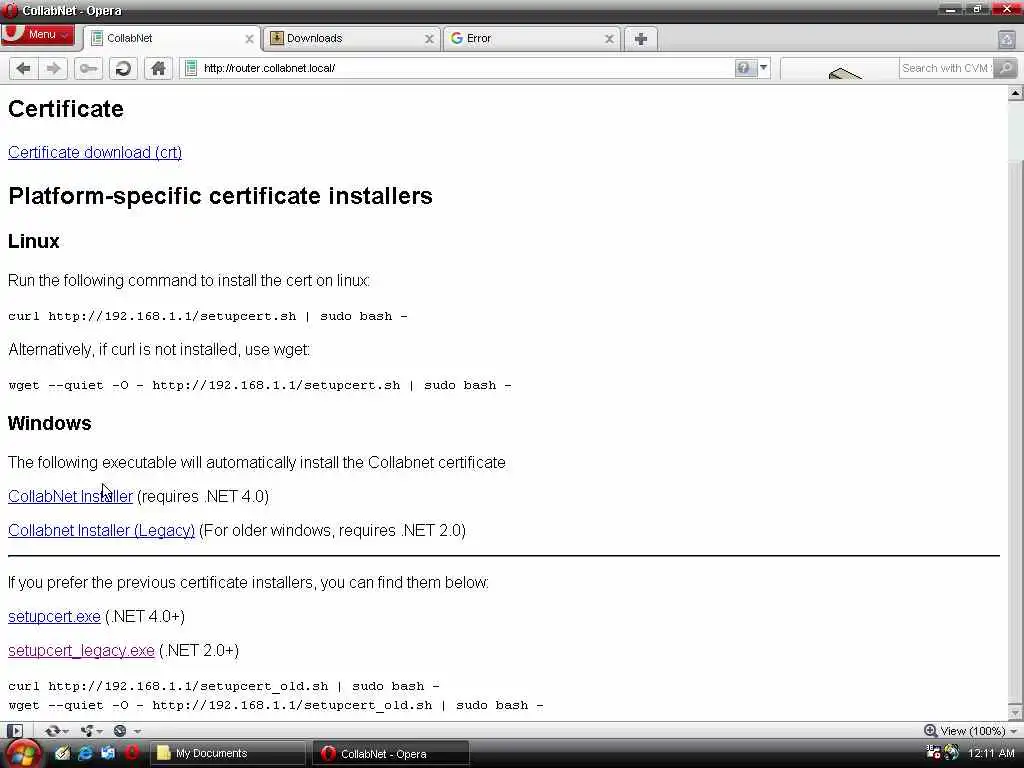Click the zoom magnifier icon beside View
This screenshot has width=1024, height=768.
(931, 731)
